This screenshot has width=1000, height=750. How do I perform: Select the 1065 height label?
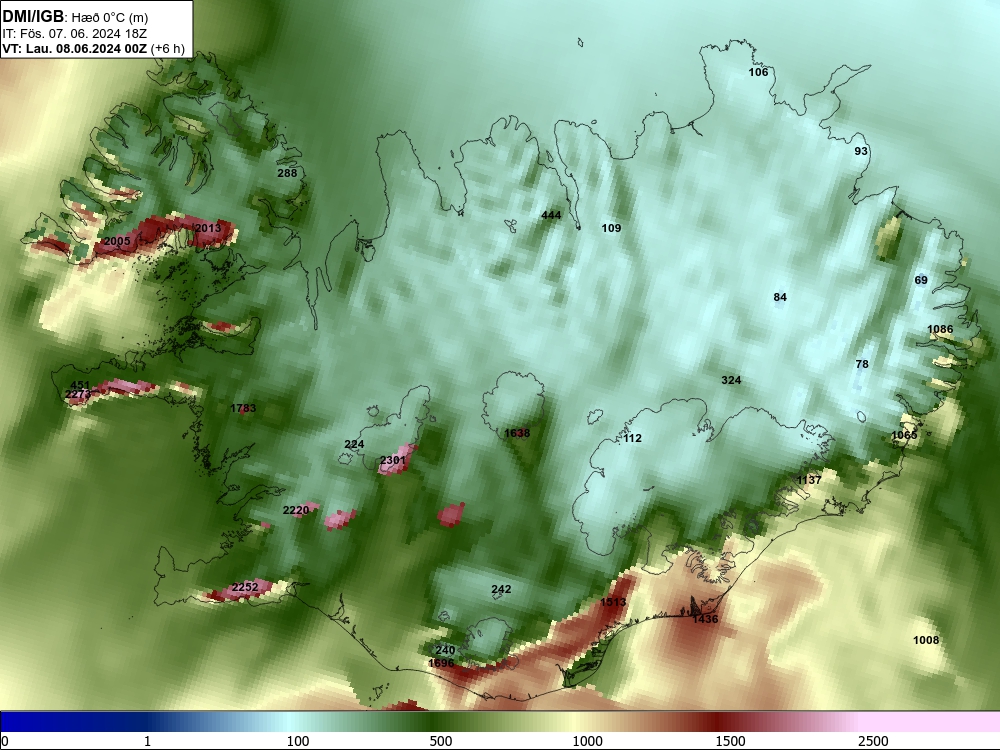[904, 435]
